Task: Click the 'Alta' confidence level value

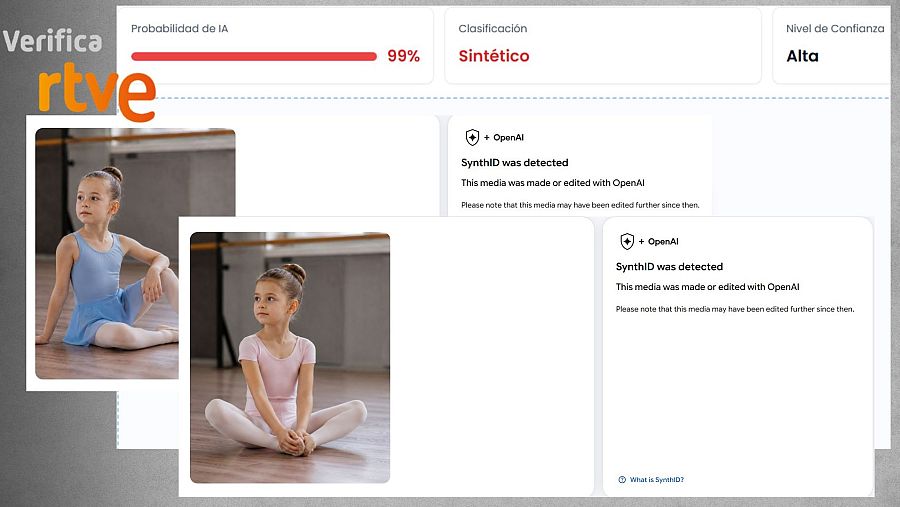Action: (802, 56)
